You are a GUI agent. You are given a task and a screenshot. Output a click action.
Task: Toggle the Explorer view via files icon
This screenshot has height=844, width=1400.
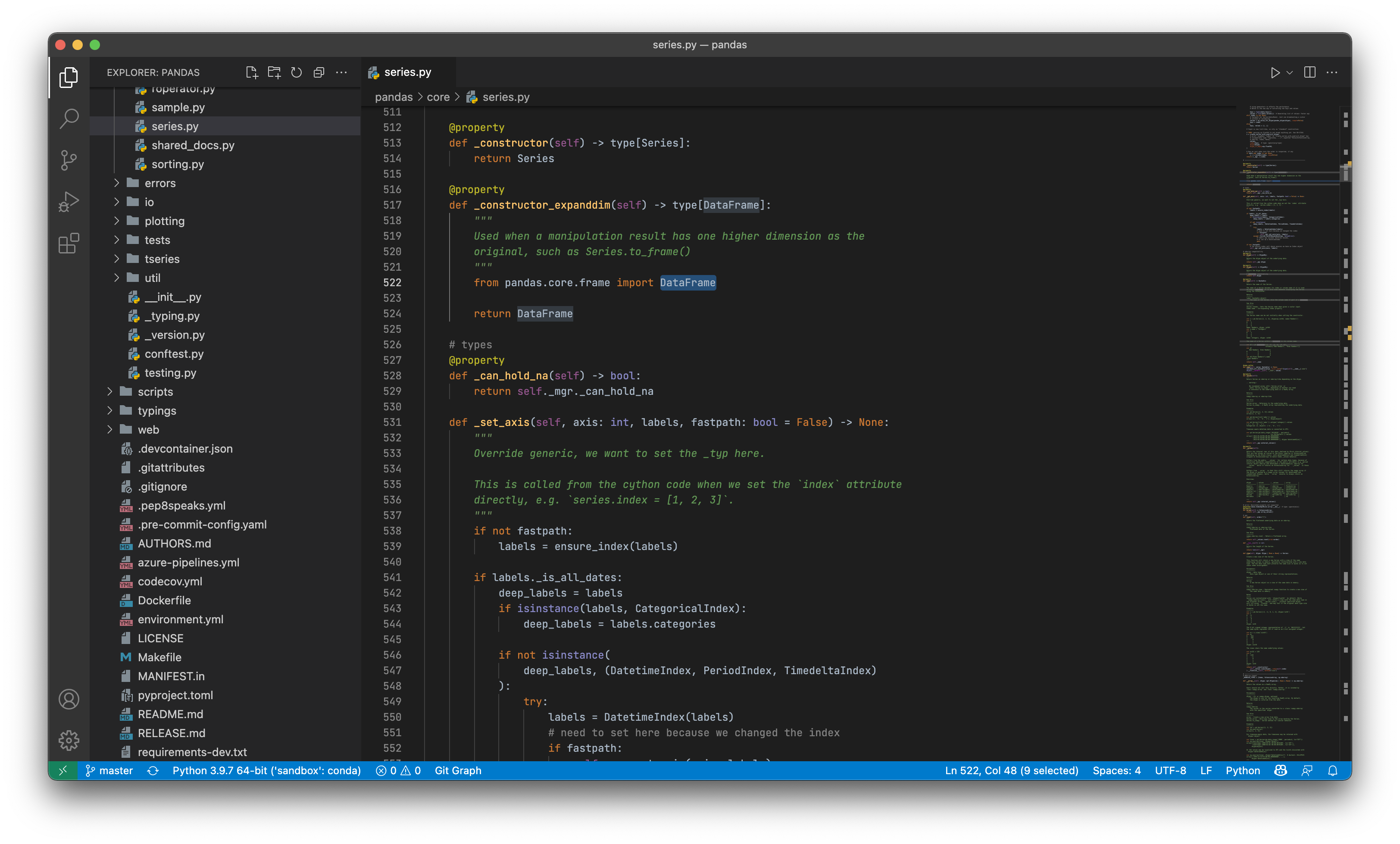pyautogui.click(x=69, y=77)
